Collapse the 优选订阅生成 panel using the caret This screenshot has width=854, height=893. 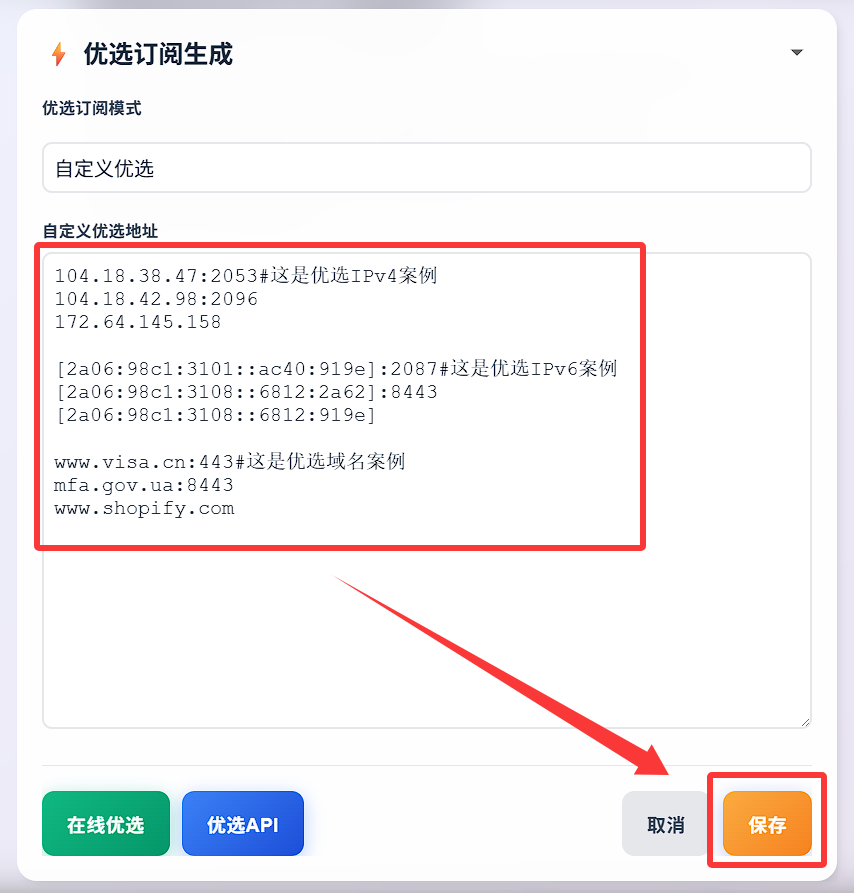pos(796,52)
